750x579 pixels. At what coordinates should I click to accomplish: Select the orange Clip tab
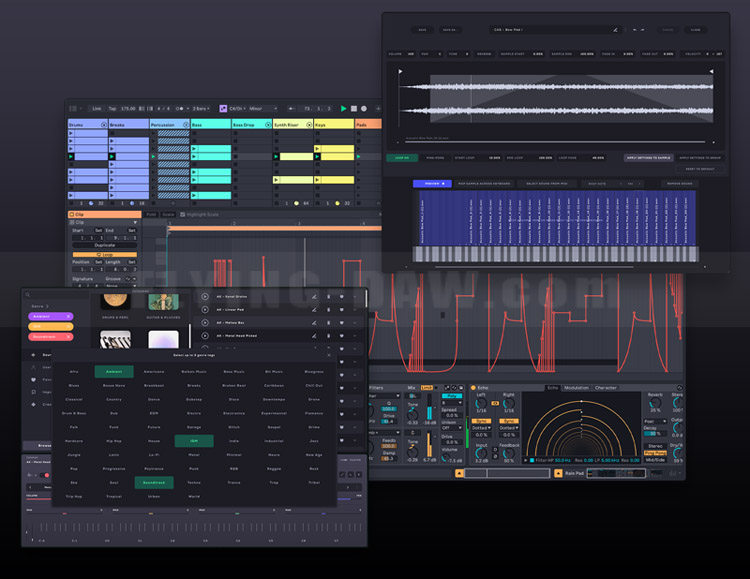click(105, 214)
